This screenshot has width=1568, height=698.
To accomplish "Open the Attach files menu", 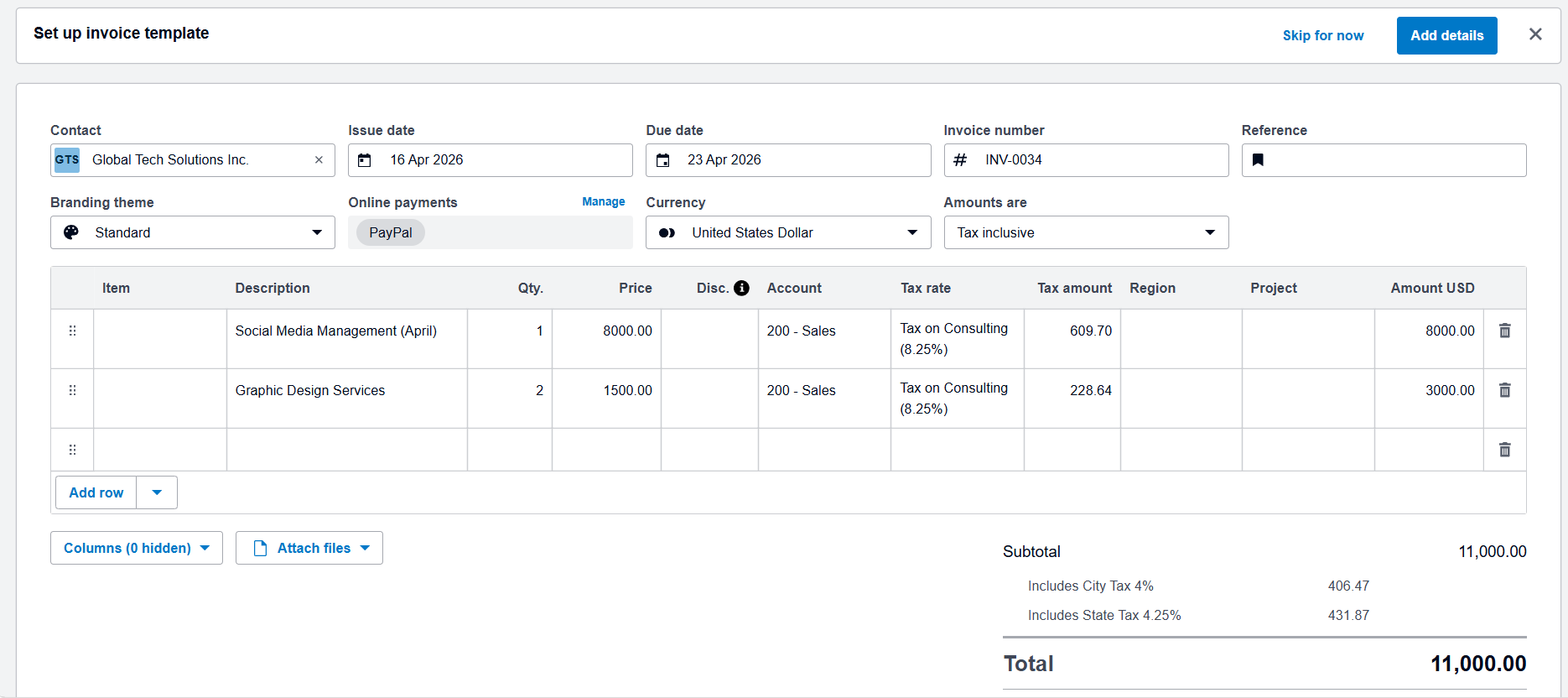I will point(309,548).
